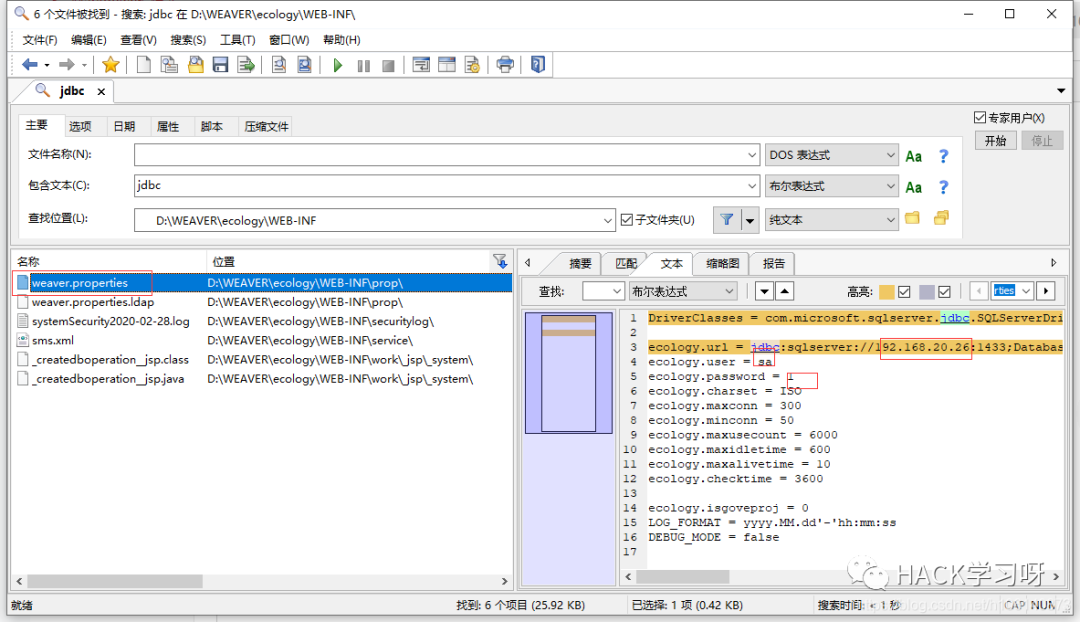Select sms.xml in the results list
This screenshot has width=1080, height=622.
click(x=53, y=340)
